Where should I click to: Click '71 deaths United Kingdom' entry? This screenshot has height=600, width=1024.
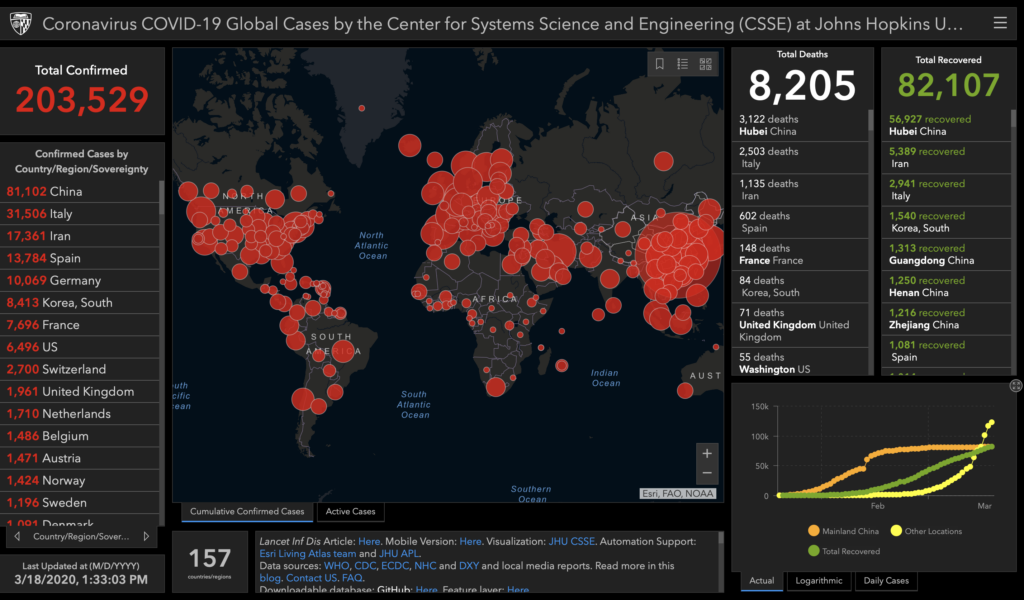[800, 324]
